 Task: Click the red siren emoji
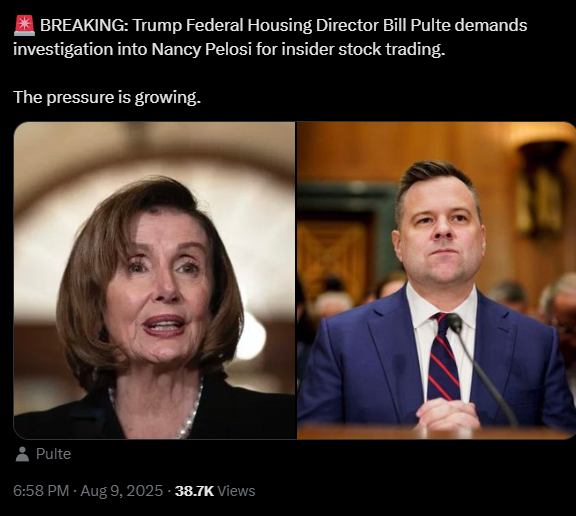[24, 26]
